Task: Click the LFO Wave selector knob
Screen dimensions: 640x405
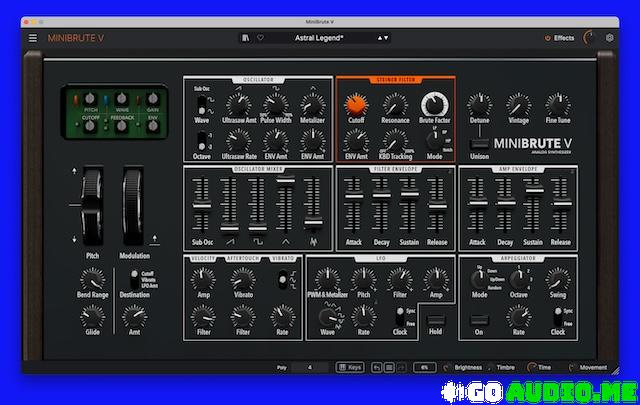Action: 327,317
